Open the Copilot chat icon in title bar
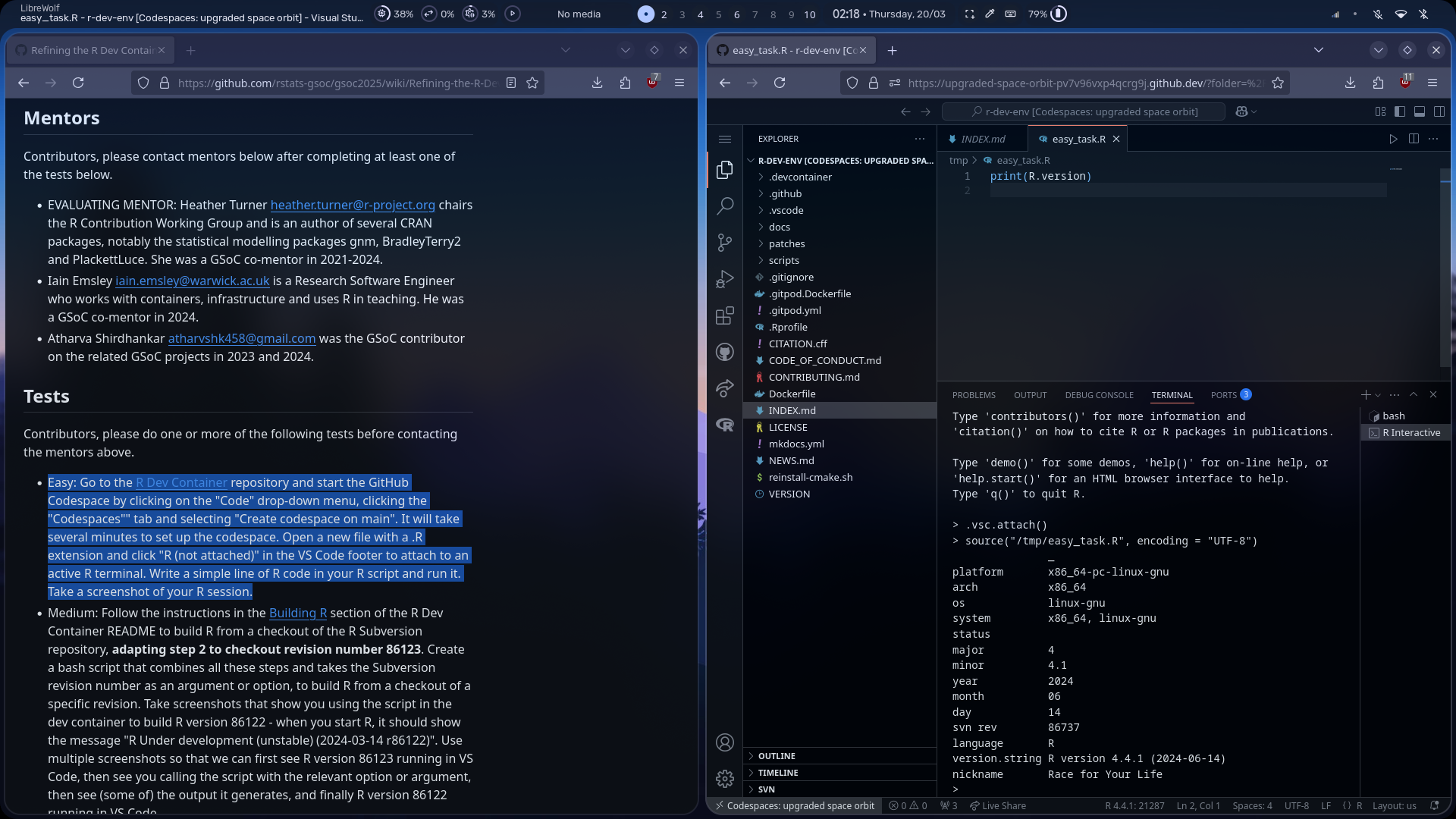 click(1241, 111)
